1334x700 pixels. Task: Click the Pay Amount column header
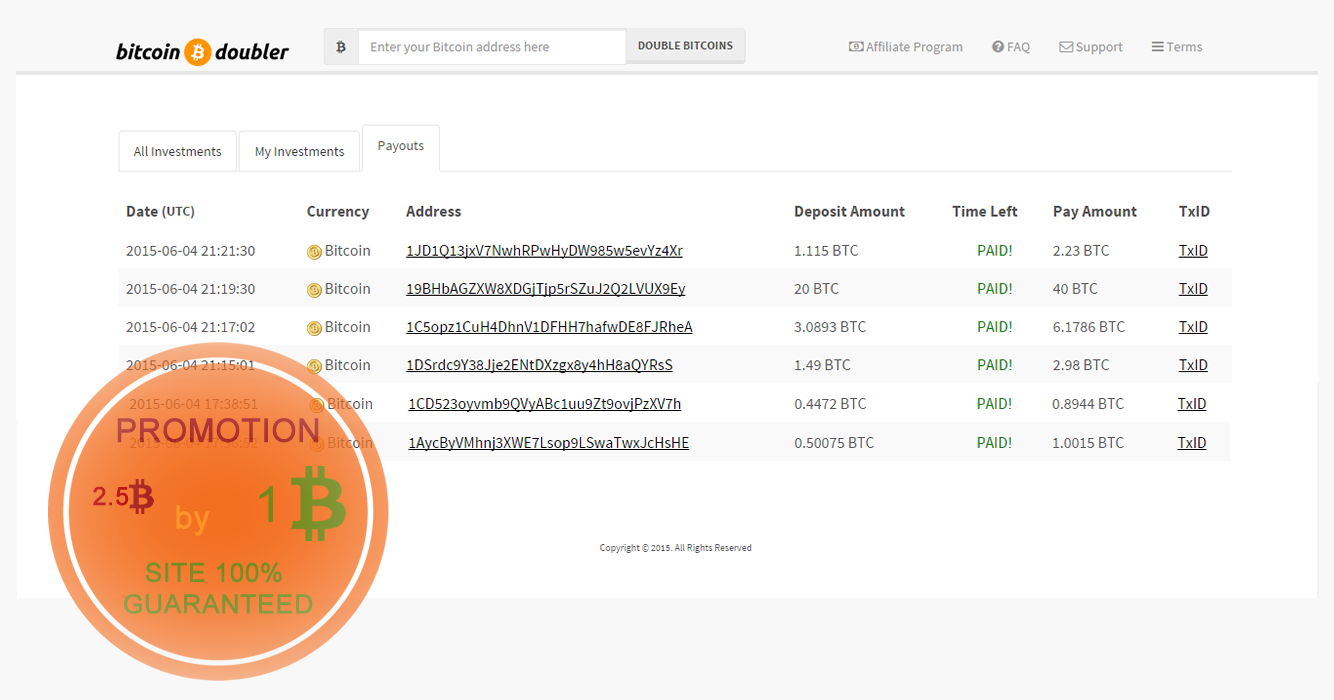[x=1095, y=212]
